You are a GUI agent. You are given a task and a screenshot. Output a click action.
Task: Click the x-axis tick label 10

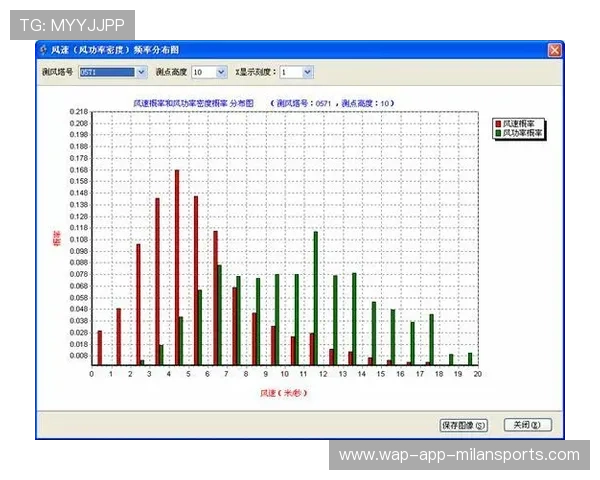pyautogui.click(x=284, y=374)
